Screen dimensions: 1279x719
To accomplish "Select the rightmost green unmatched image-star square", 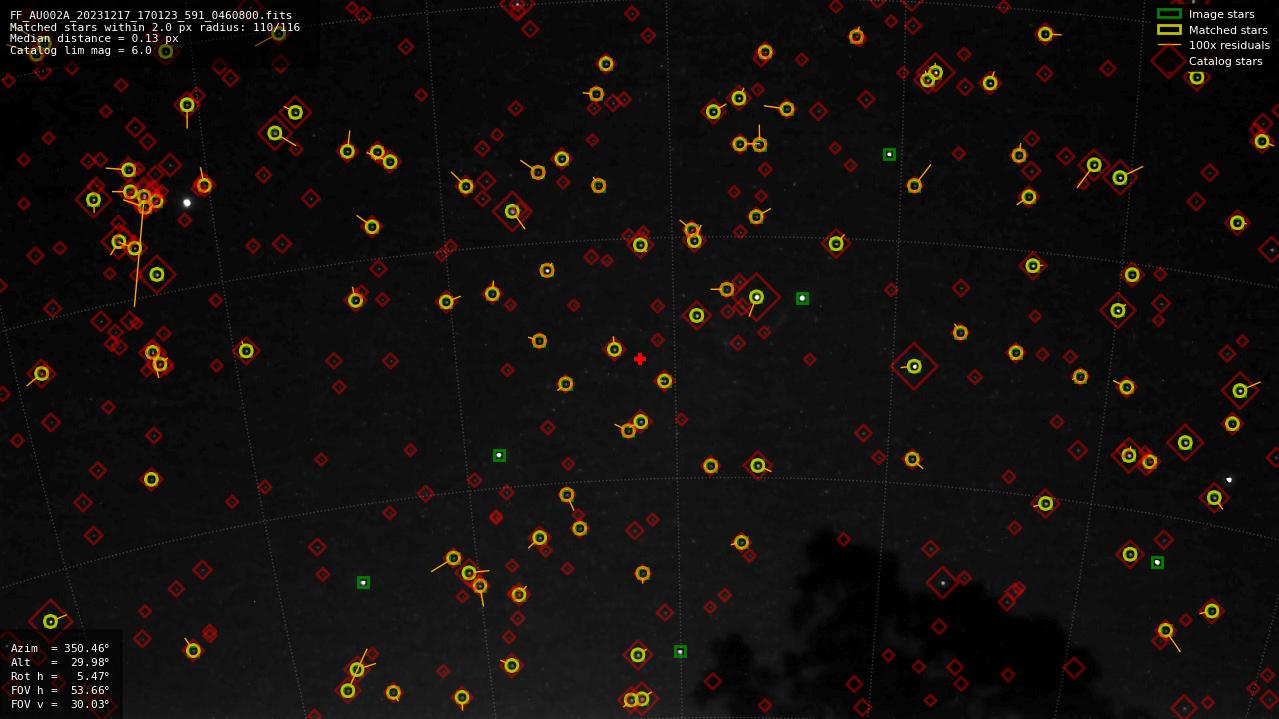I will (1157, 562).
